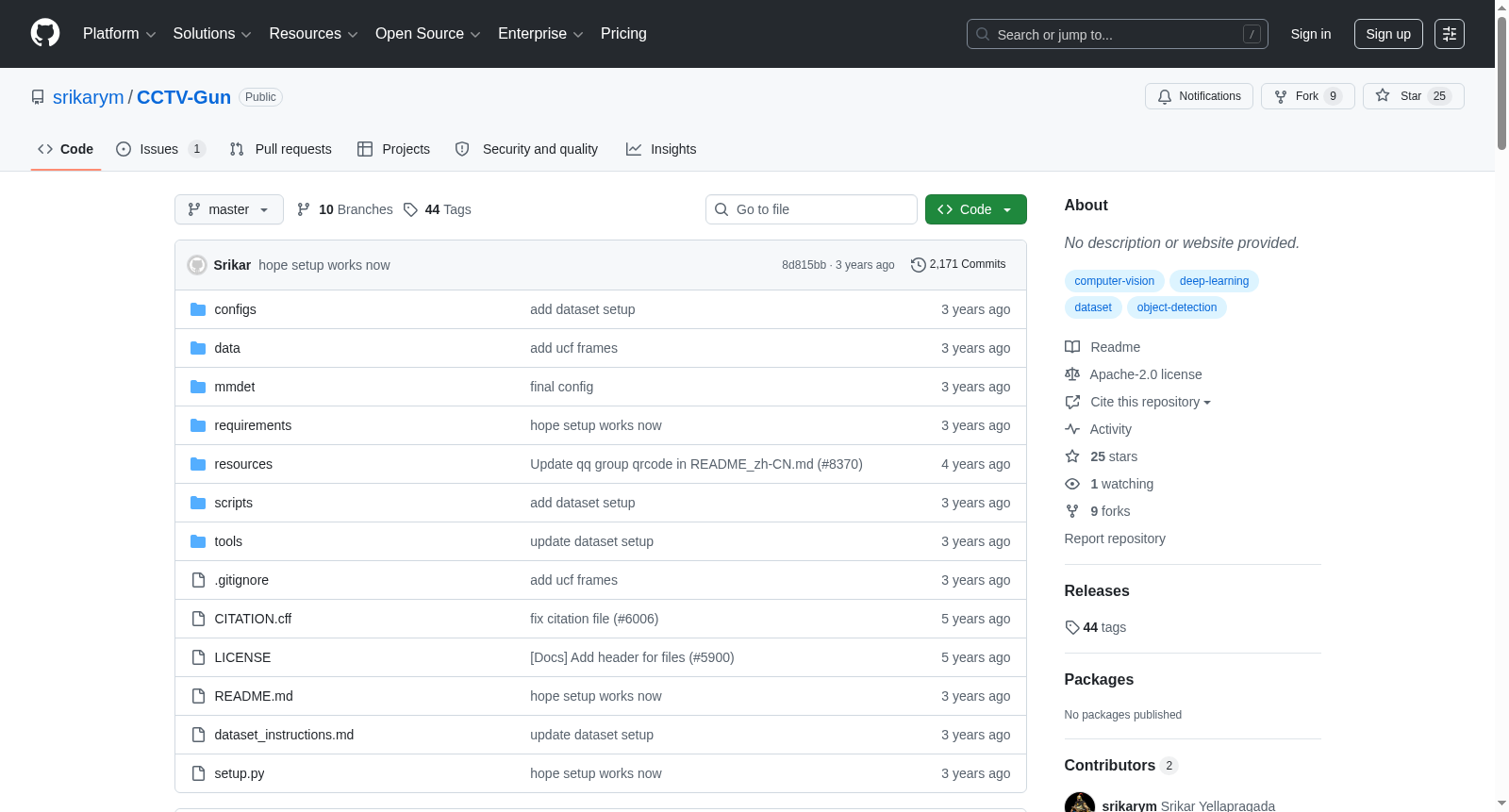The image size is (1509, 812).
Task: Open the requirements folder
Action: pyautogui.click(x=253, y=425)
